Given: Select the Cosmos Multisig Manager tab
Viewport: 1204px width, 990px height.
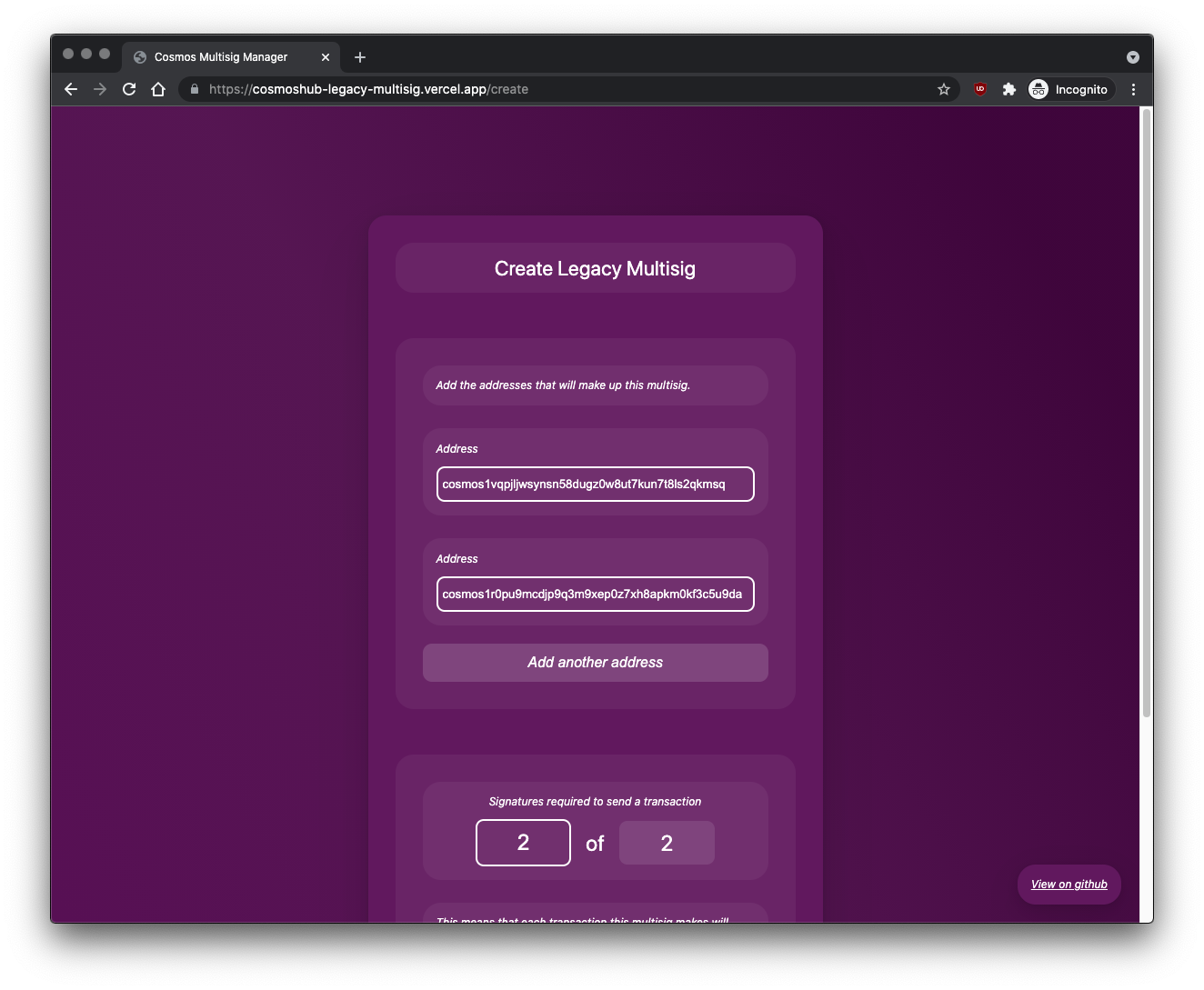Looking at the screenshot, I should [x=221, y=56].
